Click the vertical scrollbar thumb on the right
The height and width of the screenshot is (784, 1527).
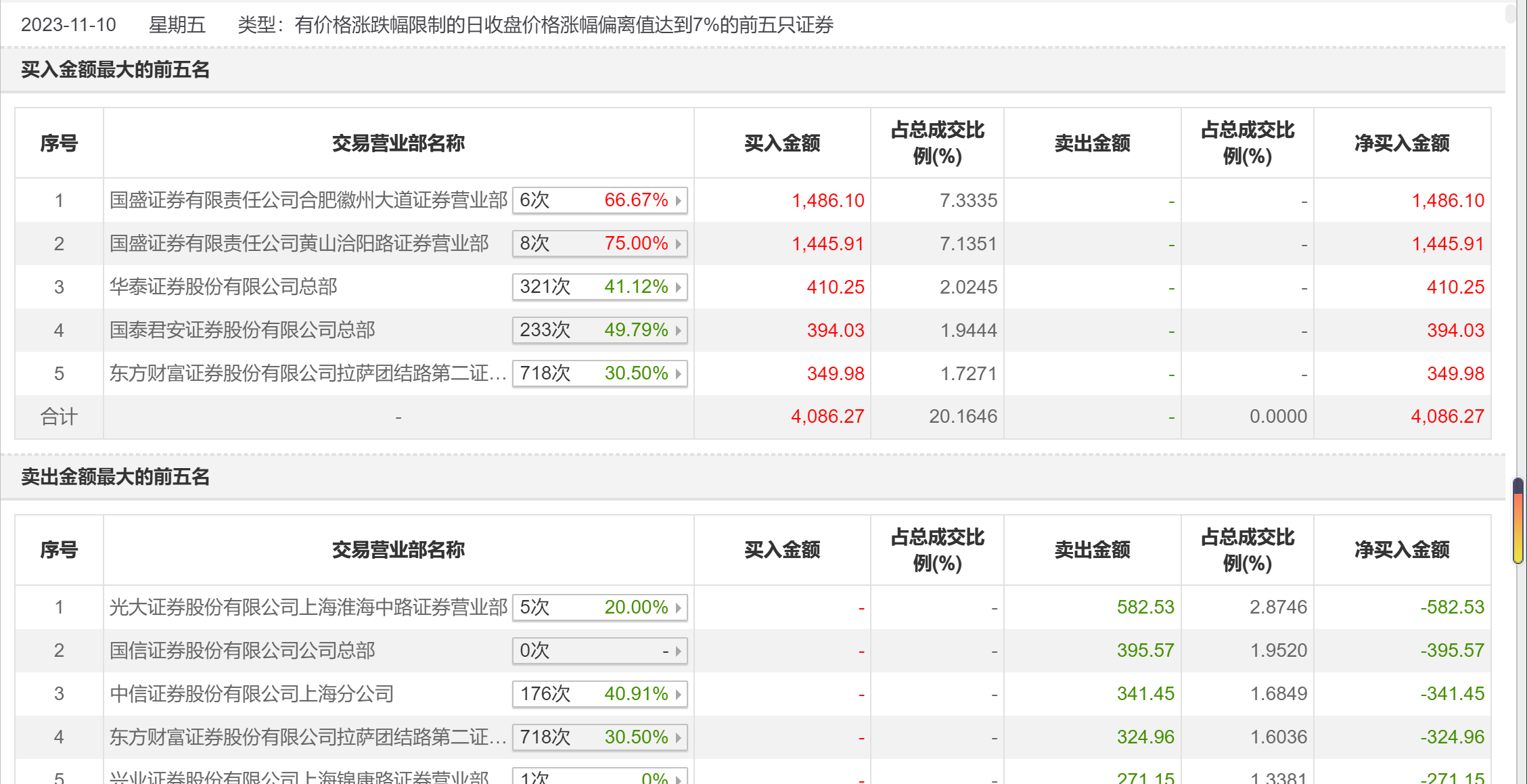(1518, 521)
